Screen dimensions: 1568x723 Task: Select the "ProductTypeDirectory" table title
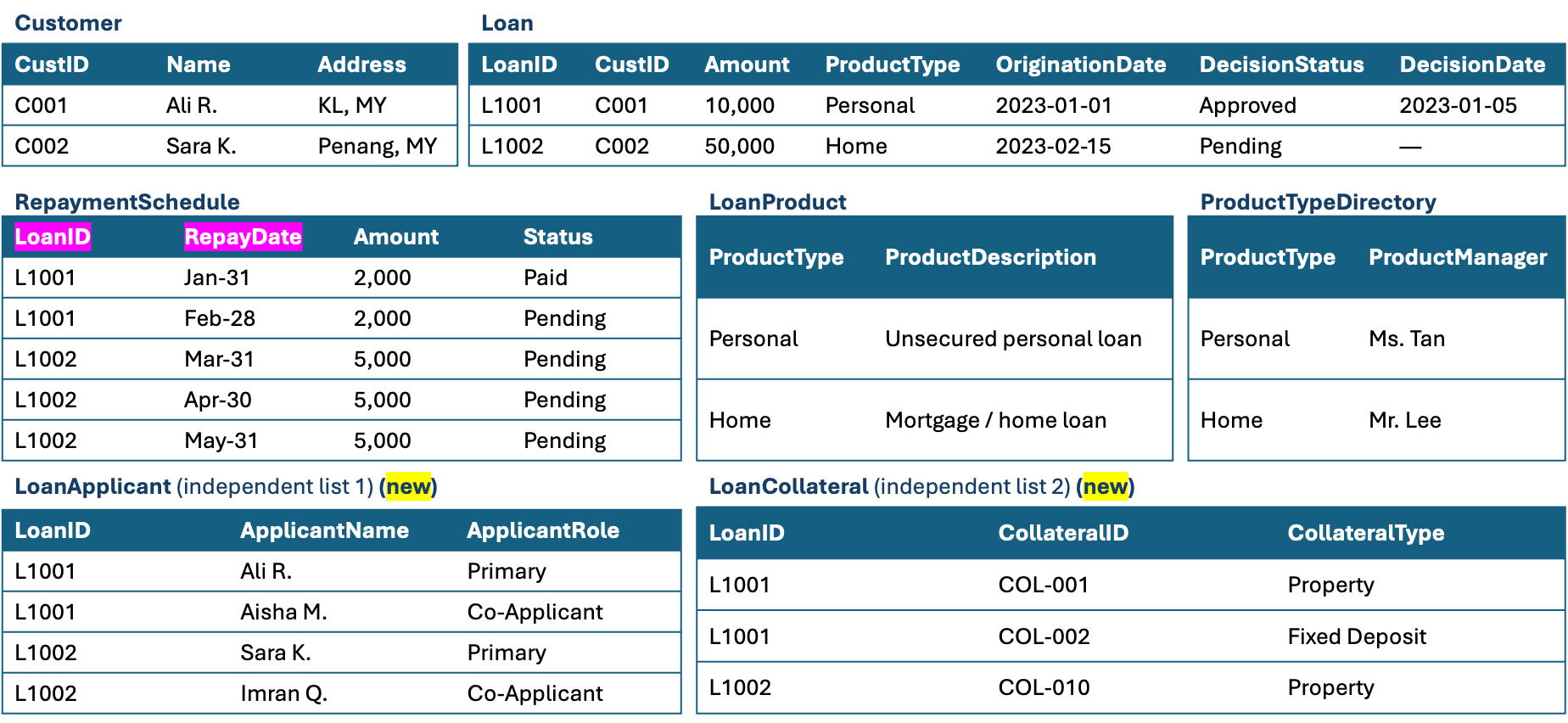click(x=1318, y=202)
